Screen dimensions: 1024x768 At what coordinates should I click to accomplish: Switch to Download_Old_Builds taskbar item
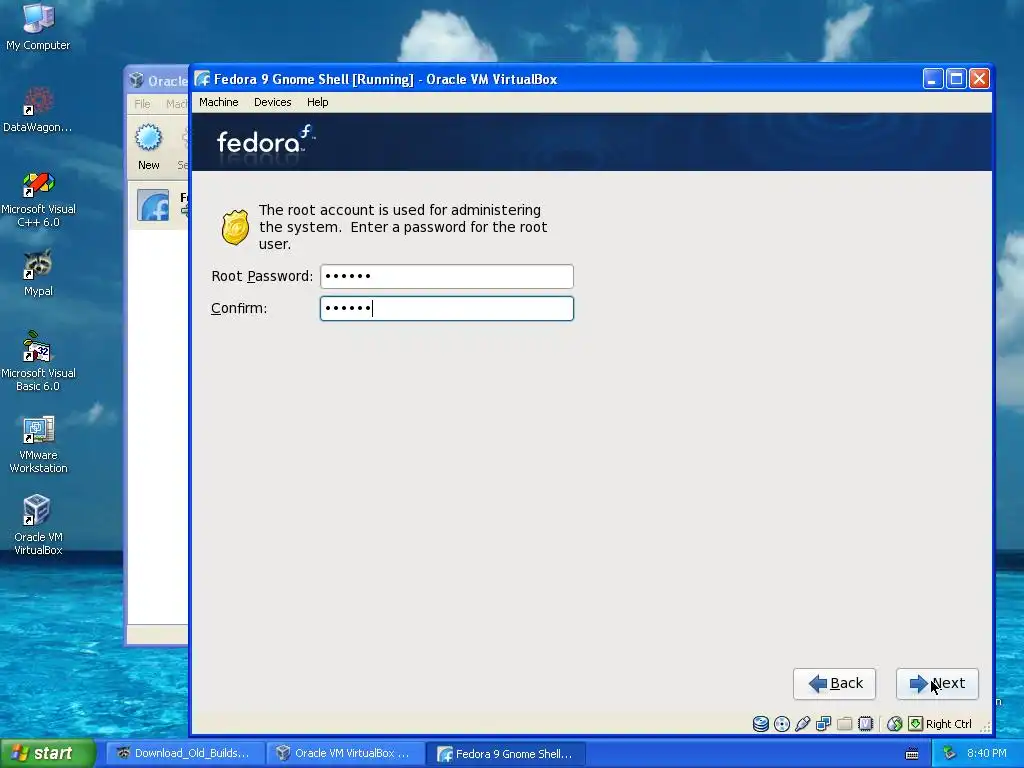click(x=185, y=753)
